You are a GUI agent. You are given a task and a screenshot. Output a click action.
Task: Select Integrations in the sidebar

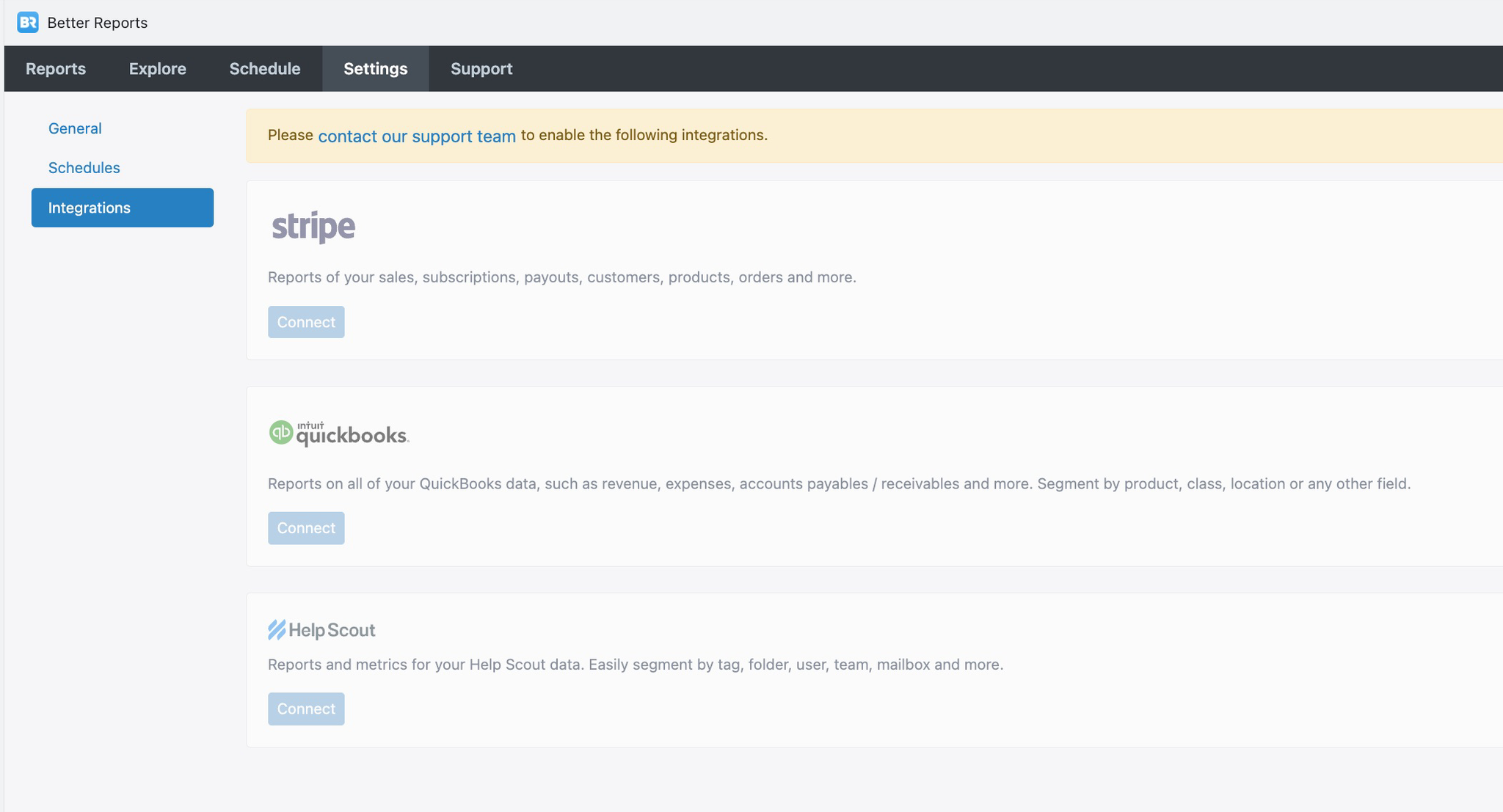[x=123, y=208]
